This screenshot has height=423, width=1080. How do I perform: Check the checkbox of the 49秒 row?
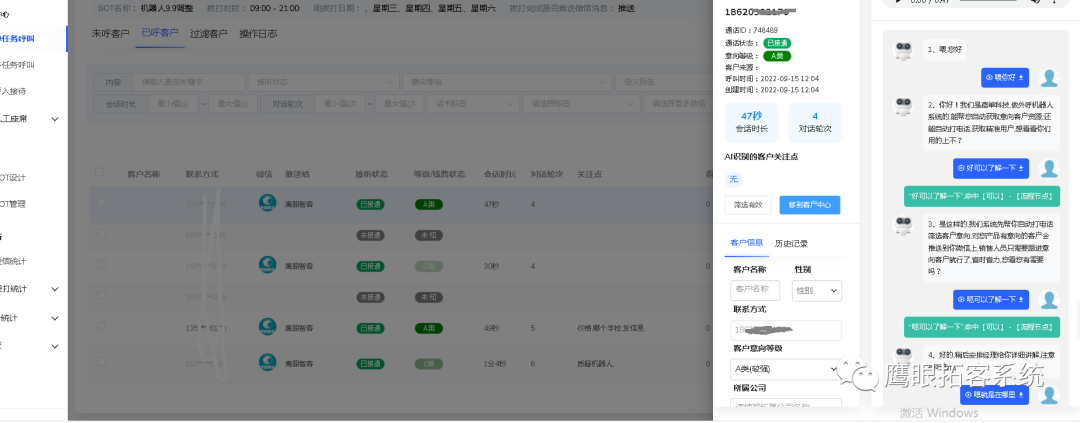[102, 327]
